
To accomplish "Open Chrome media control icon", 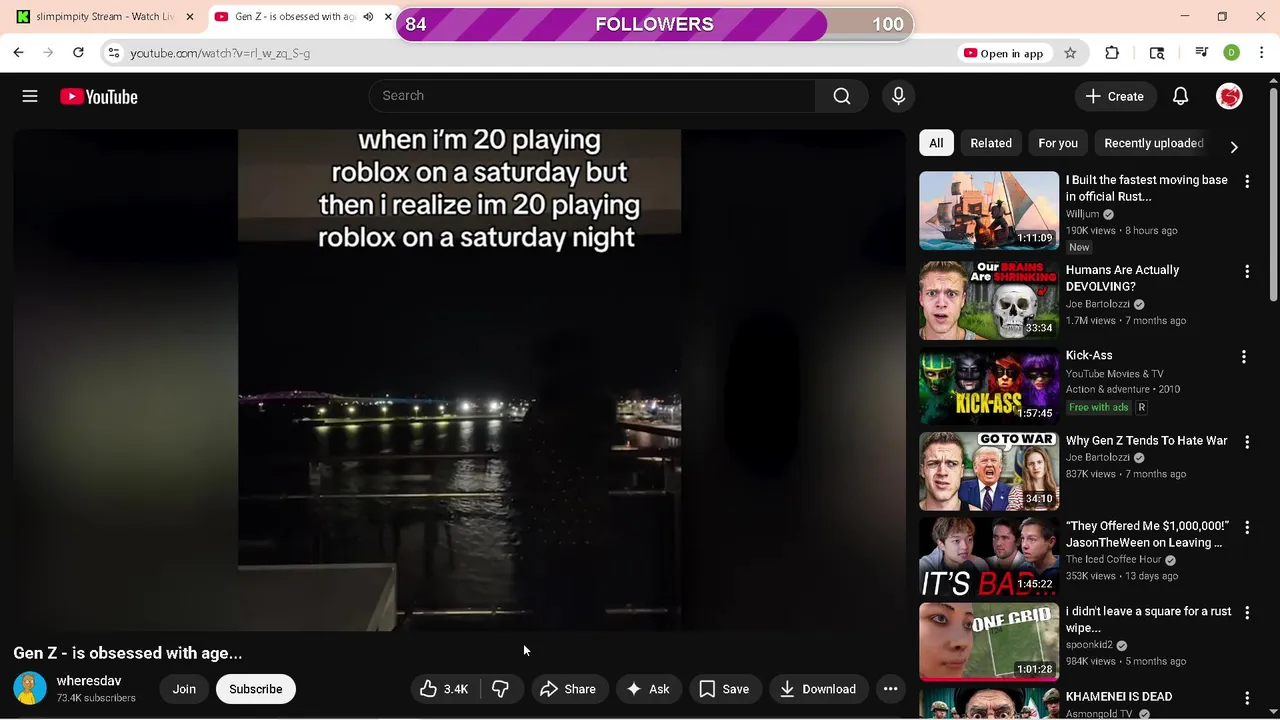I will click(1202, 53).
